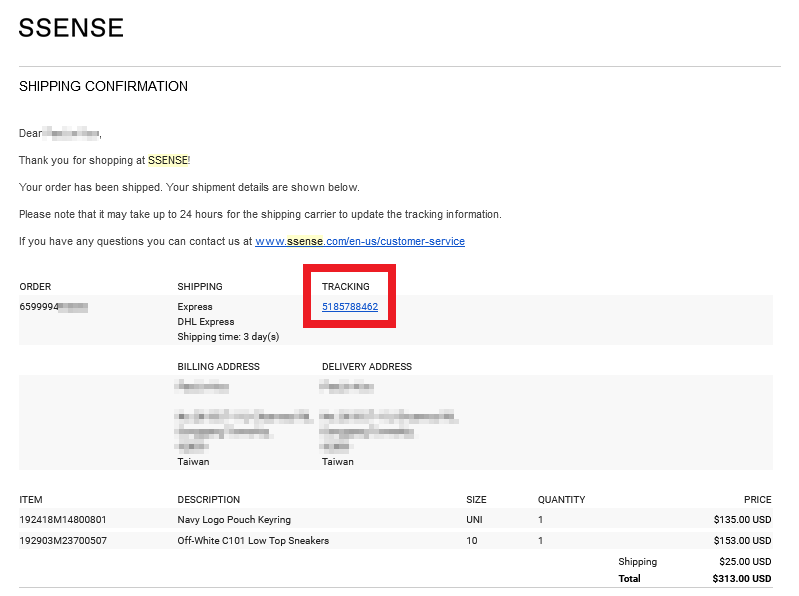Select the QUANTITY column header

562,500
